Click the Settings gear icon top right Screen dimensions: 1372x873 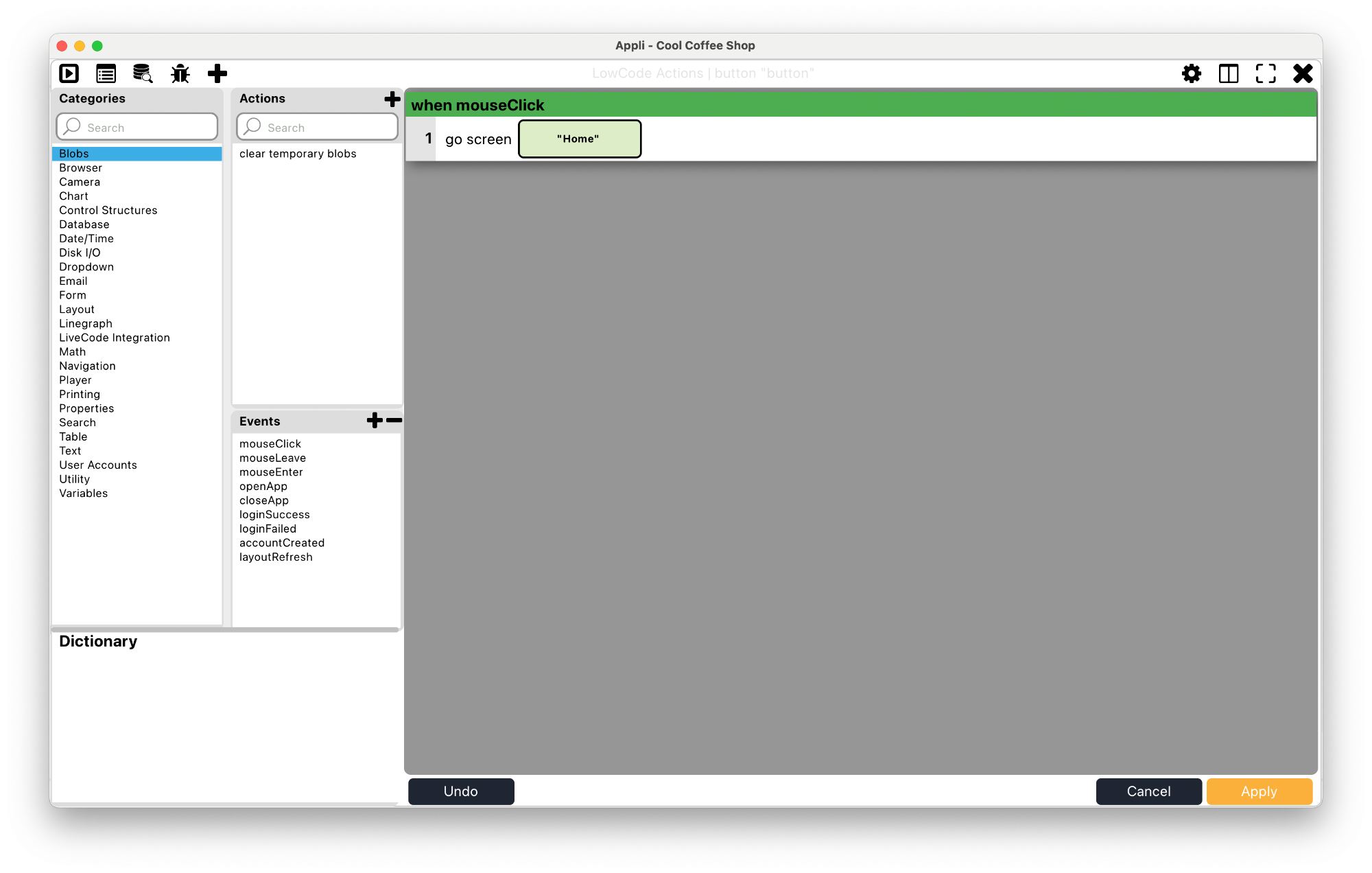coord(1191,73)
